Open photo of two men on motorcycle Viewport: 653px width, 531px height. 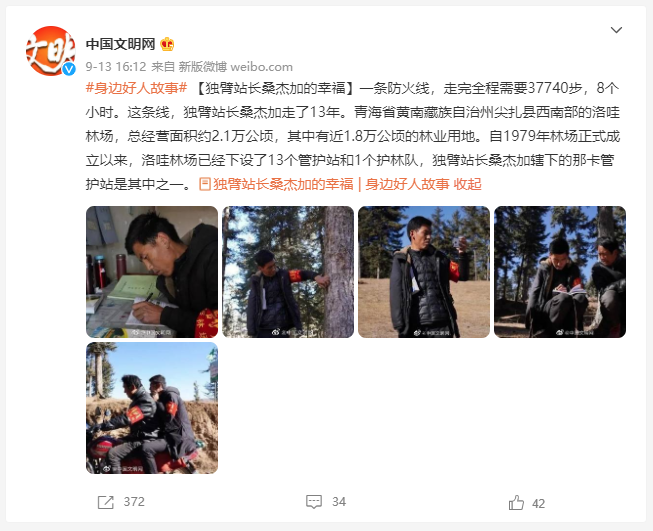click(152, 408)
